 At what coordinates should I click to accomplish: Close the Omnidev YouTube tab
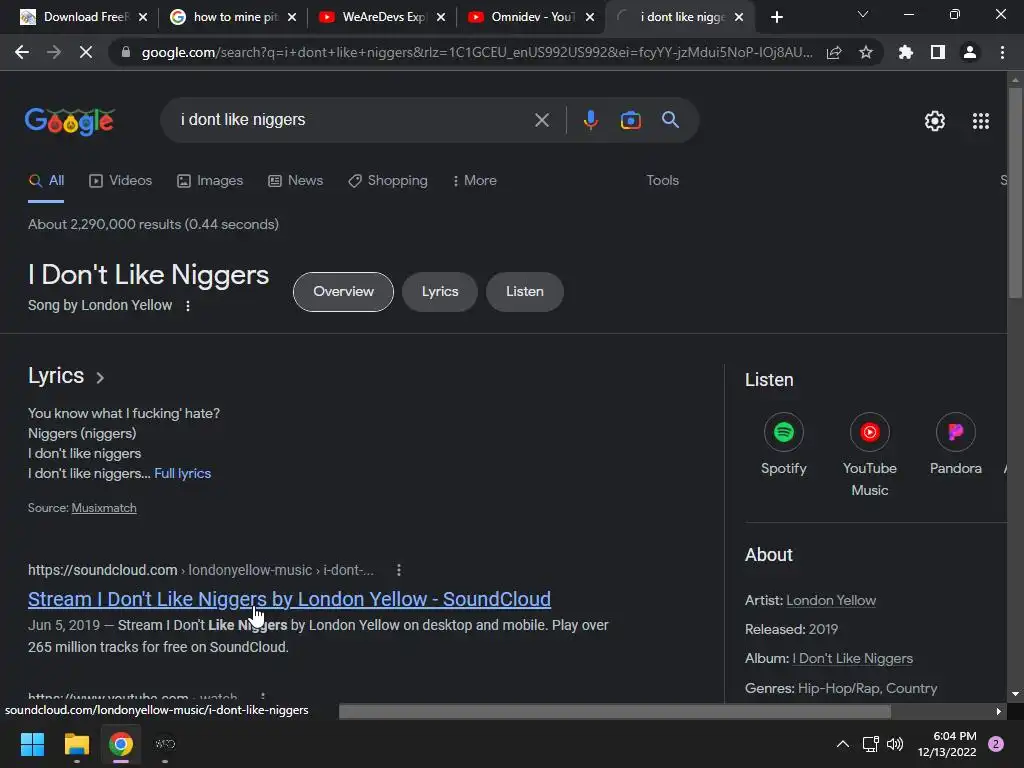pyautogui.click(x=590, y=17)
